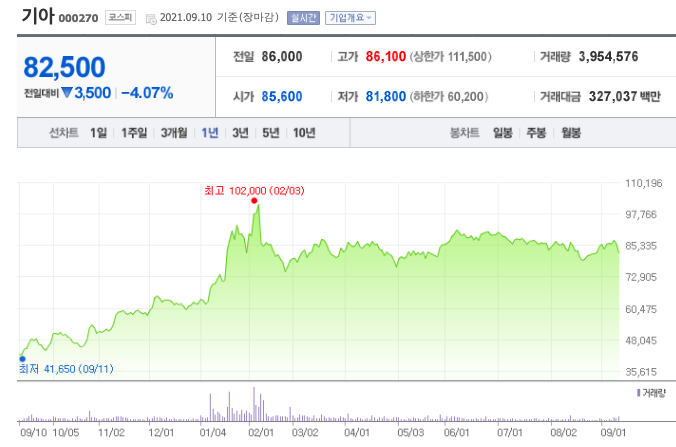This screenshot has width=676, height=447.
Task: Click the 06/01 date axis label
Action: 456,432
